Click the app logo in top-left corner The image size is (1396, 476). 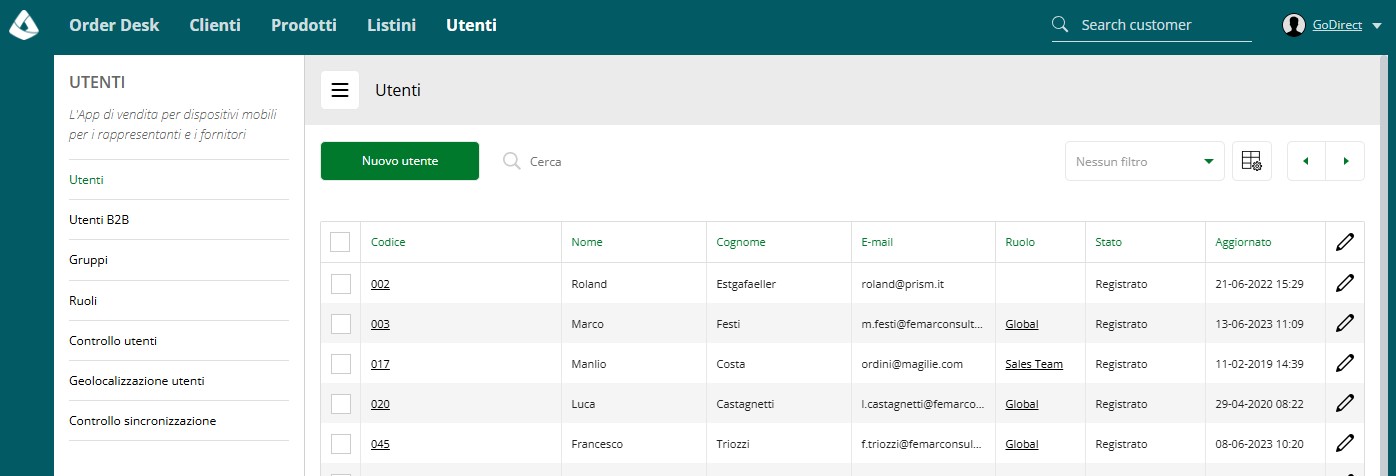[x=24, y=25]
